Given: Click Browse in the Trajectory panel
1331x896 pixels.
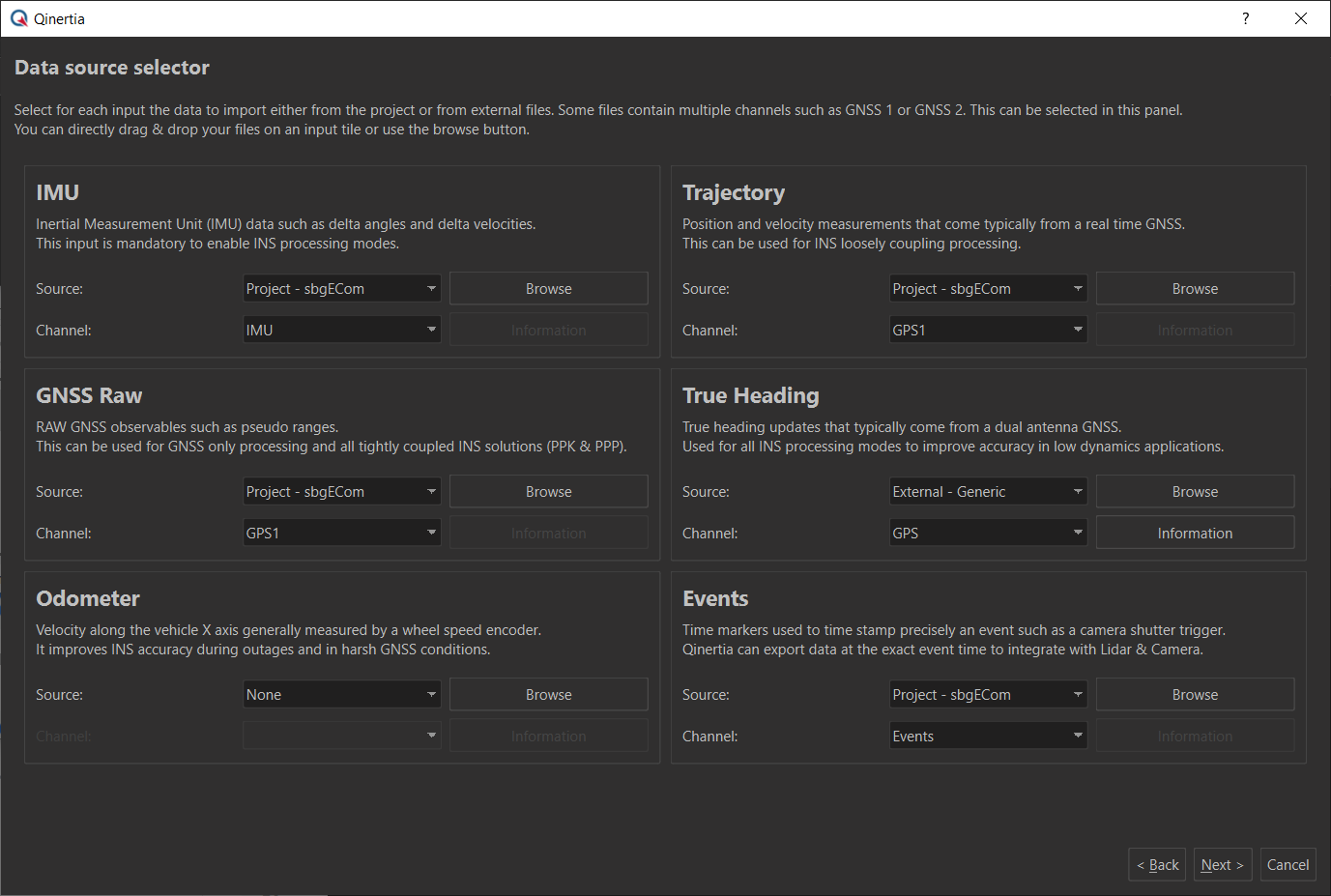Looking at the screenshot, I should click(1195, 289).
